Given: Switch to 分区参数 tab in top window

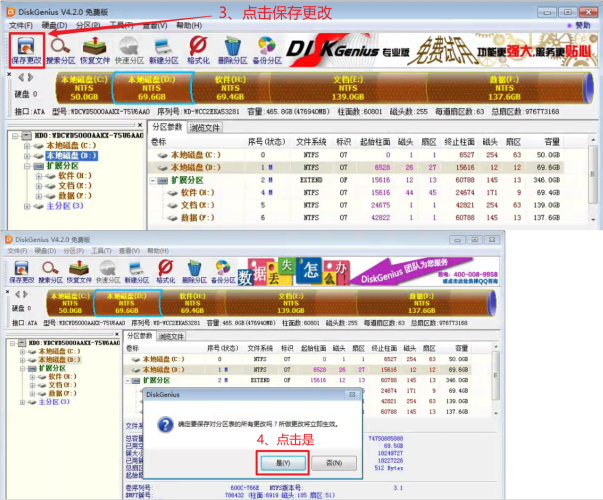Looking at the screenshot, I should (167, 127).
